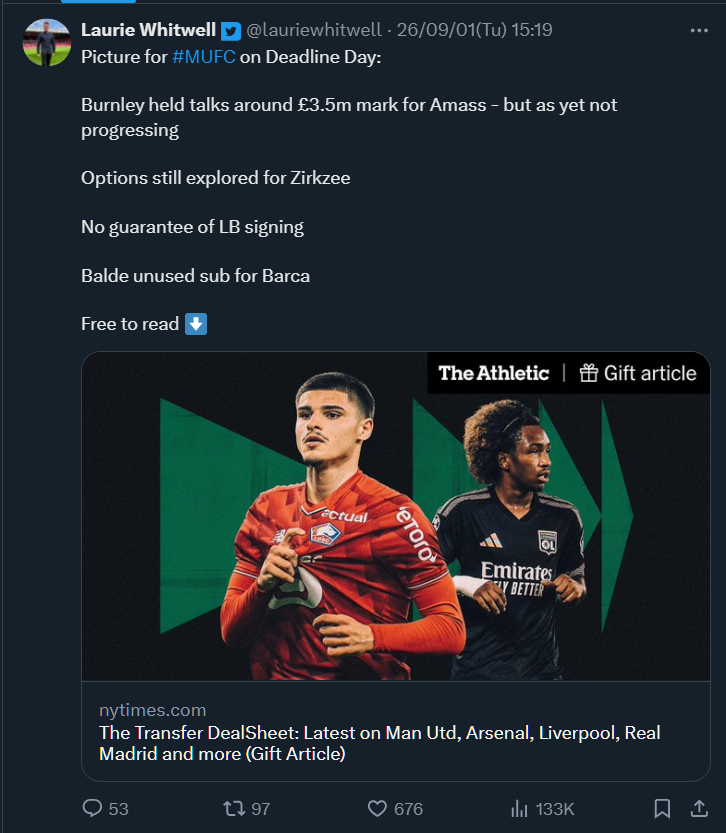Click the down arrow emoji after Free to read
The image size is (726, 833).
click(x=196, y=324)
